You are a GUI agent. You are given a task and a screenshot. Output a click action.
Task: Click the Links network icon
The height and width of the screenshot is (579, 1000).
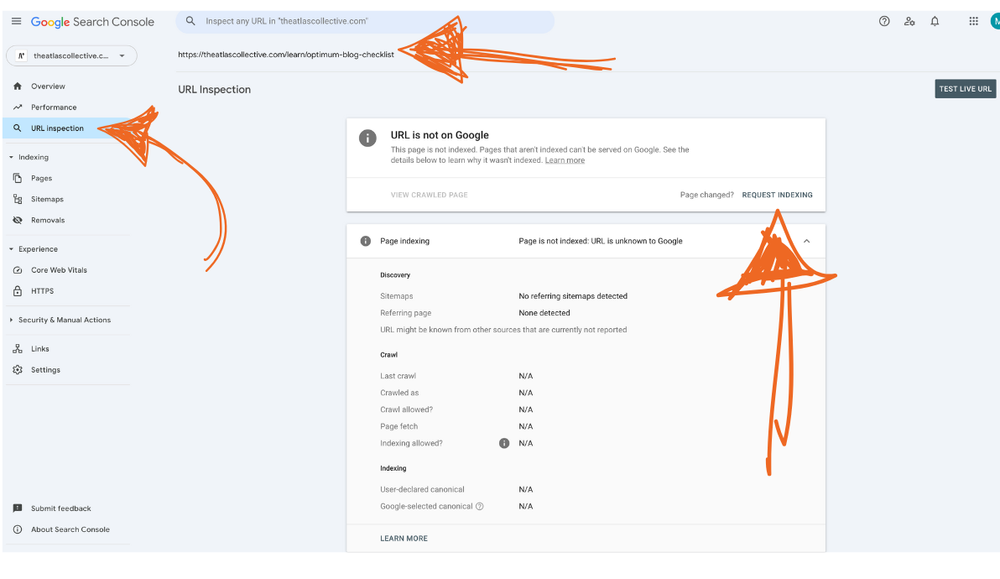[x=17, y=349]
